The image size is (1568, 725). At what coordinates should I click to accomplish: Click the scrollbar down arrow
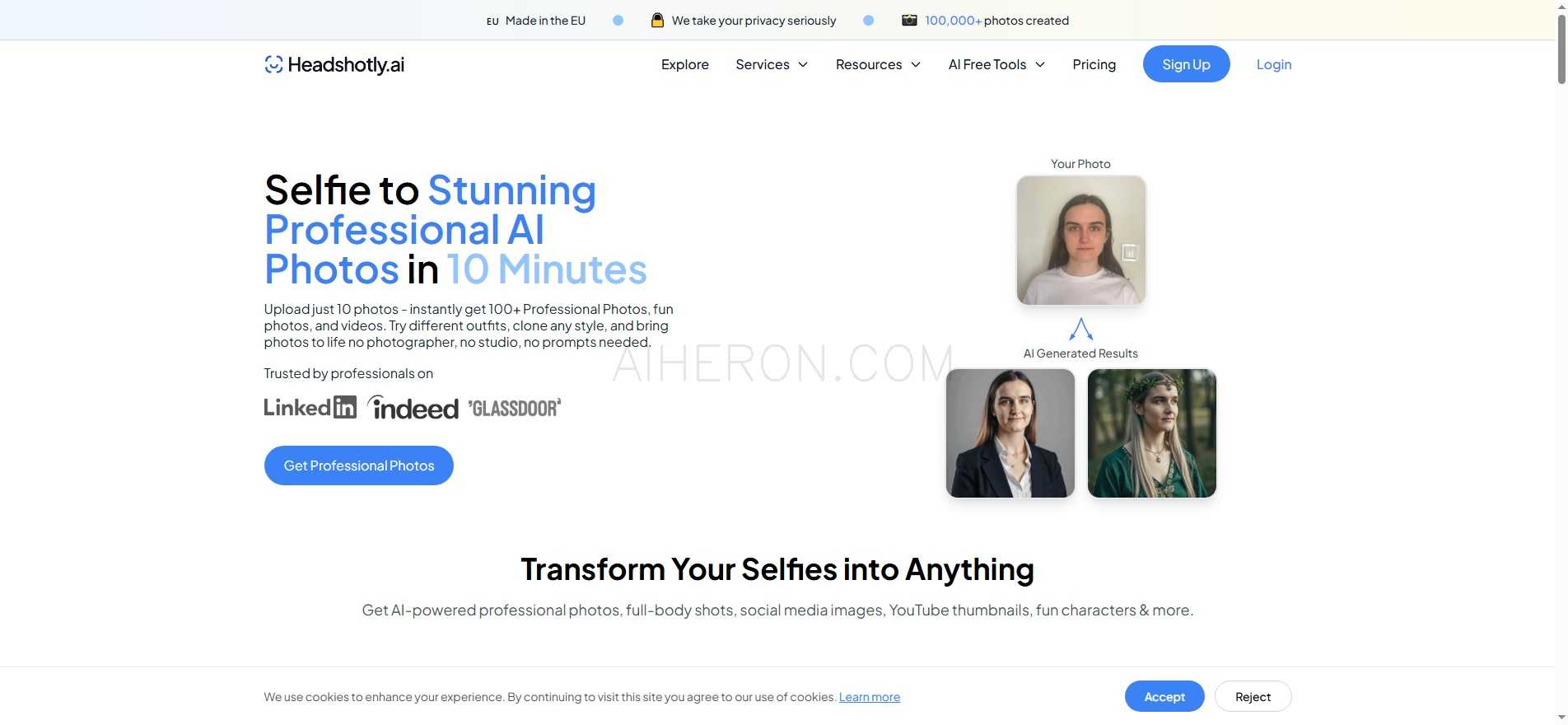tap(1561, 718)
